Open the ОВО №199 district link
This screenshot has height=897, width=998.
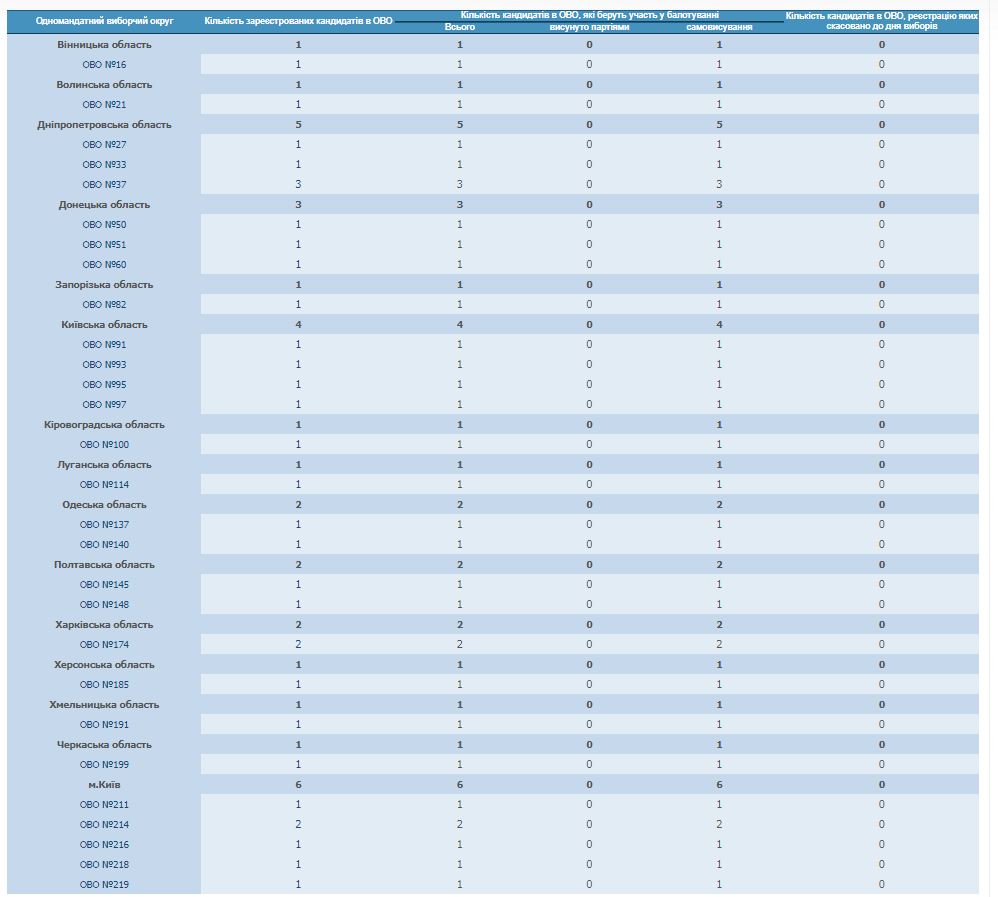tap(104, 765)
